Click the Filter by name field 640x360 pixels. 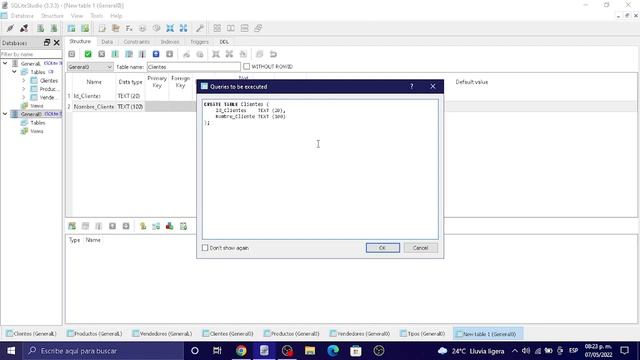click(x=31, y=54)
